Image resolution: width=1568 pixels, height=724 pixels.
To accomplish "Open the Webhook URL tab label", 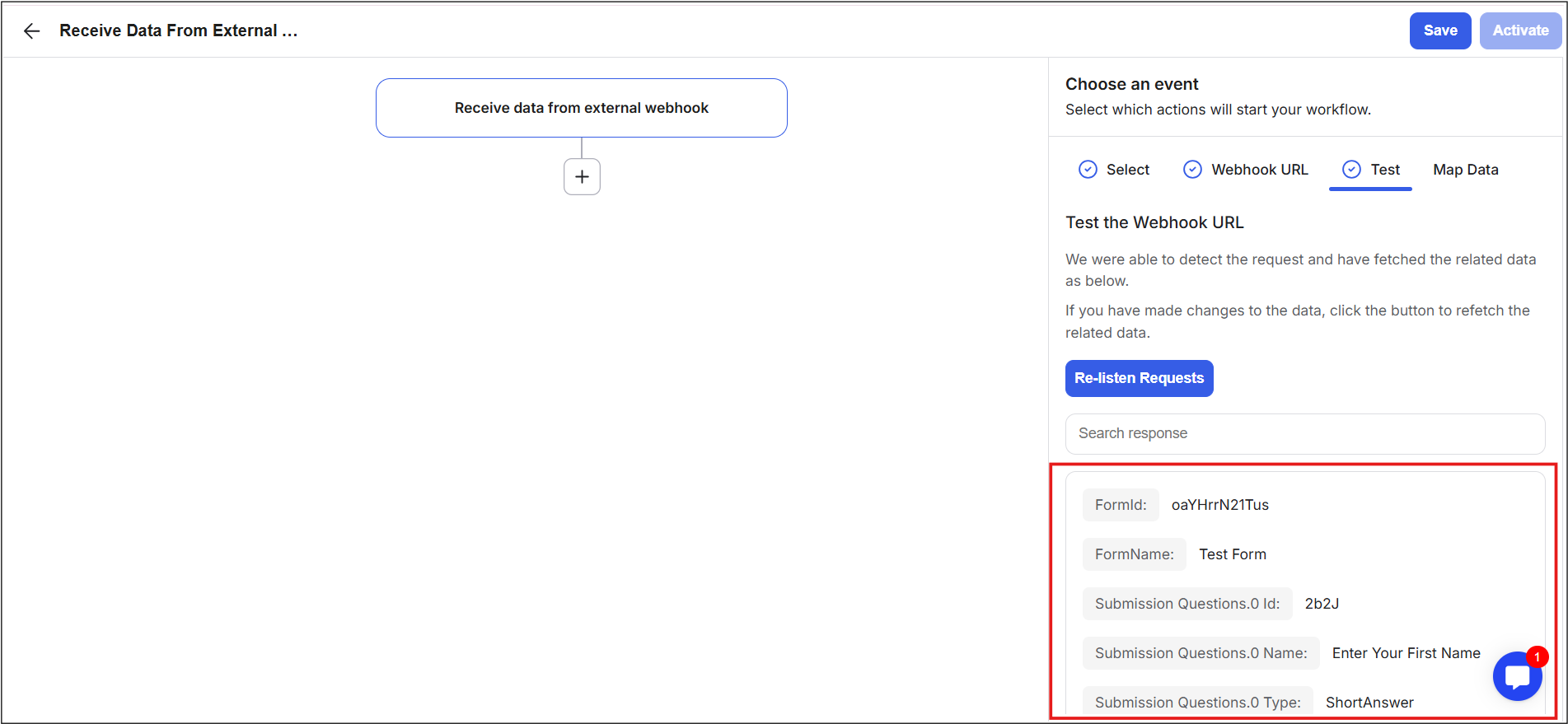I will point(1259,170).
